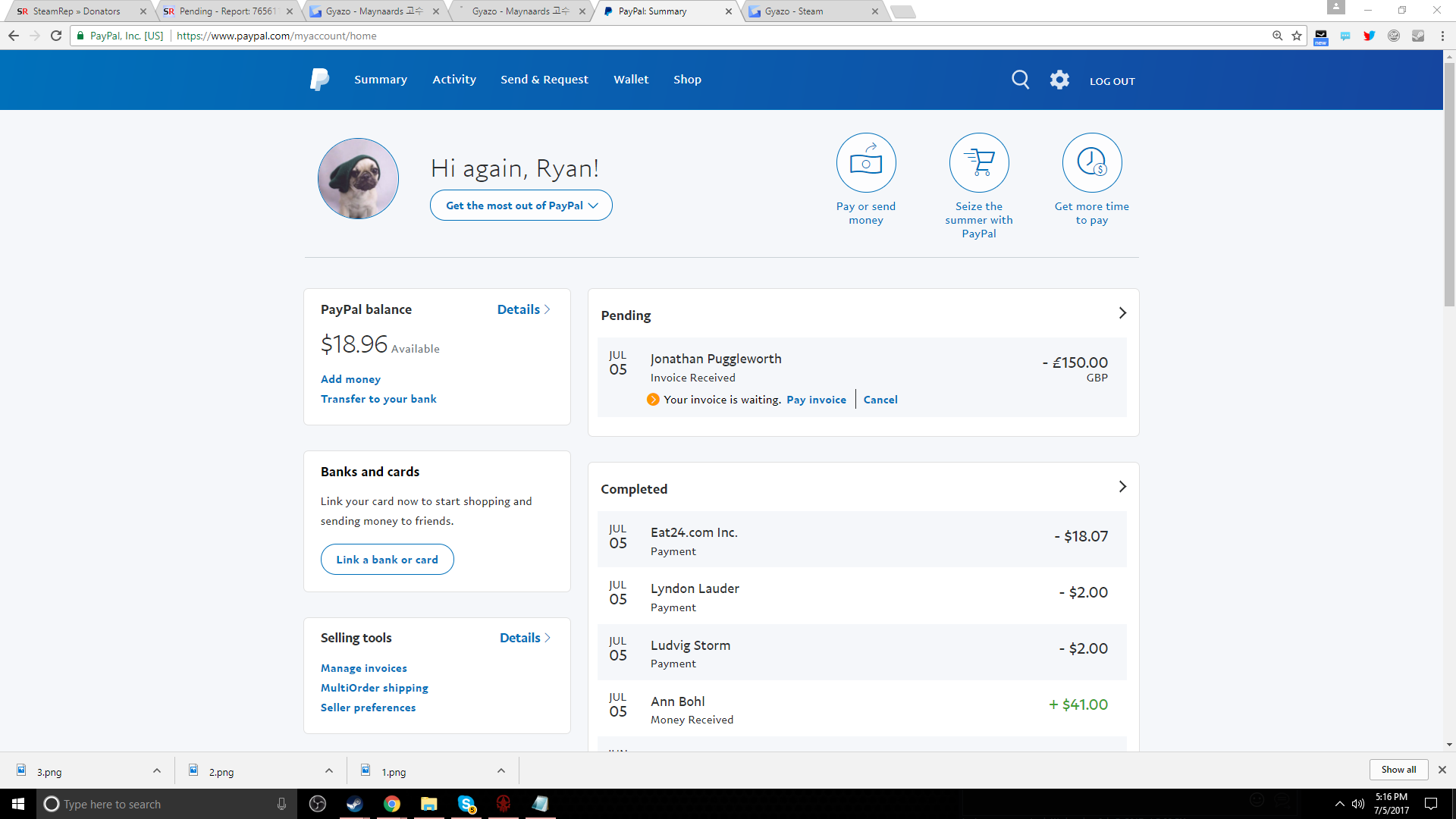Go to the Activity nav item

pyautogui.click(x=454, y=80)
